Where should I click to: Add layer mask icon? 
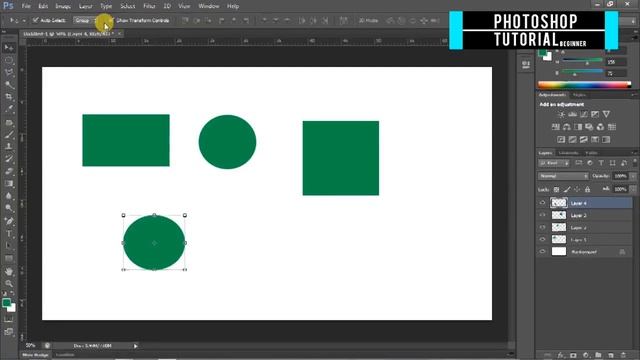coord(573,355)
